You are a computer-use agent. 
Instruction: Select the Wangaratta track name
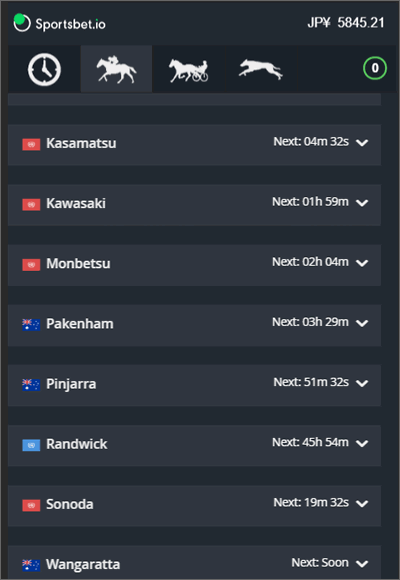(x=83, y=564)
